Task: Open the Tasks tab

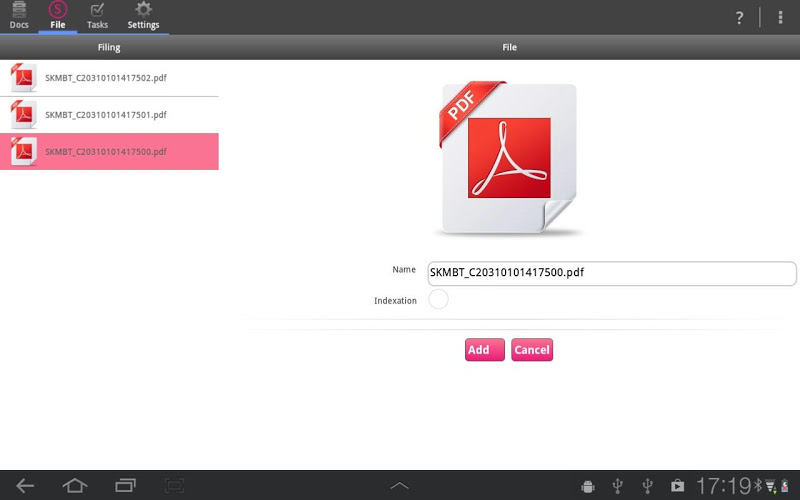Action: [x=97, y=16]
